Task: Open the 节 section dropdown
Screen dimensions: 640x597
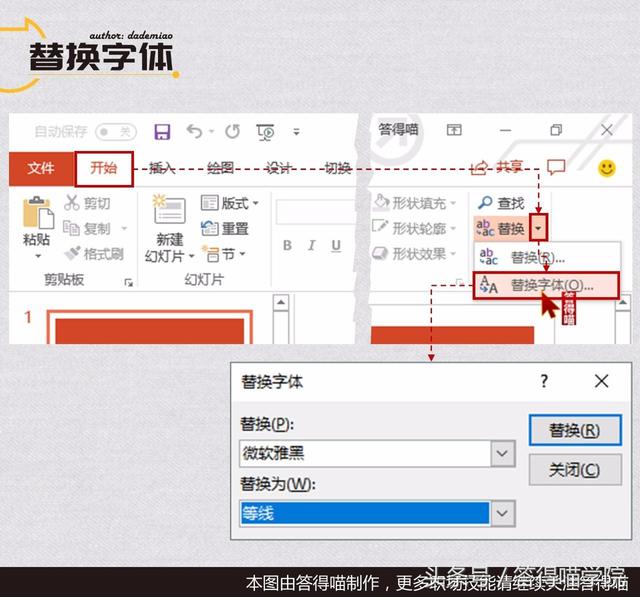Action: 224,254
